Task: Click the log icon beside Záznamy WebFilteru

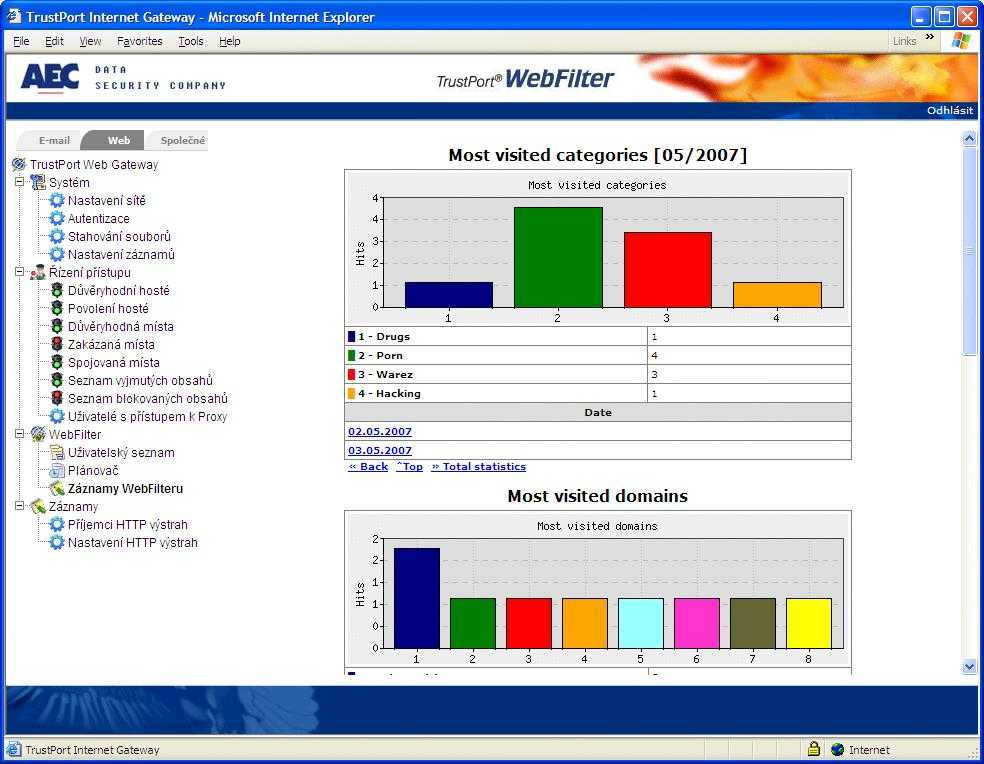Action: tap(56, 488)
